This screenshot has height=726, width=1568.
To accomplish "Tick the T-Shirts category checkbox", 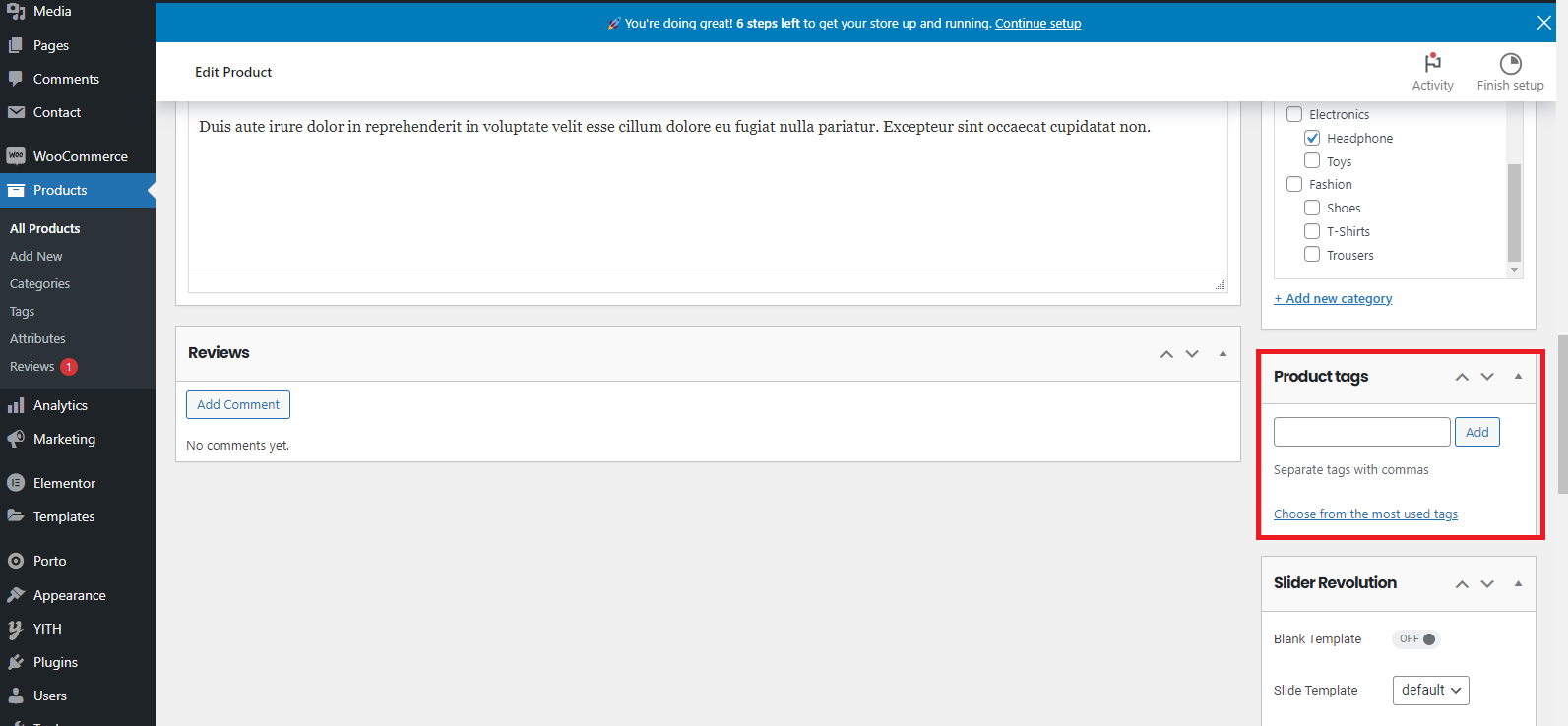I will pyautogui.click(x=1312, y=231).
